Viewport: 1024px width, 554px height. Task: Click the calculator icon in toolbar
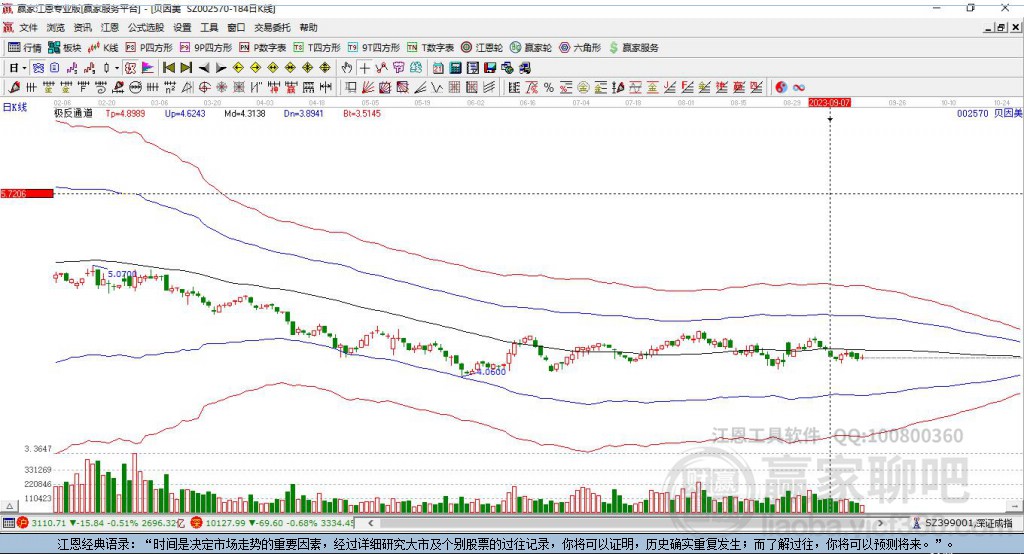(x=455, y=67)
